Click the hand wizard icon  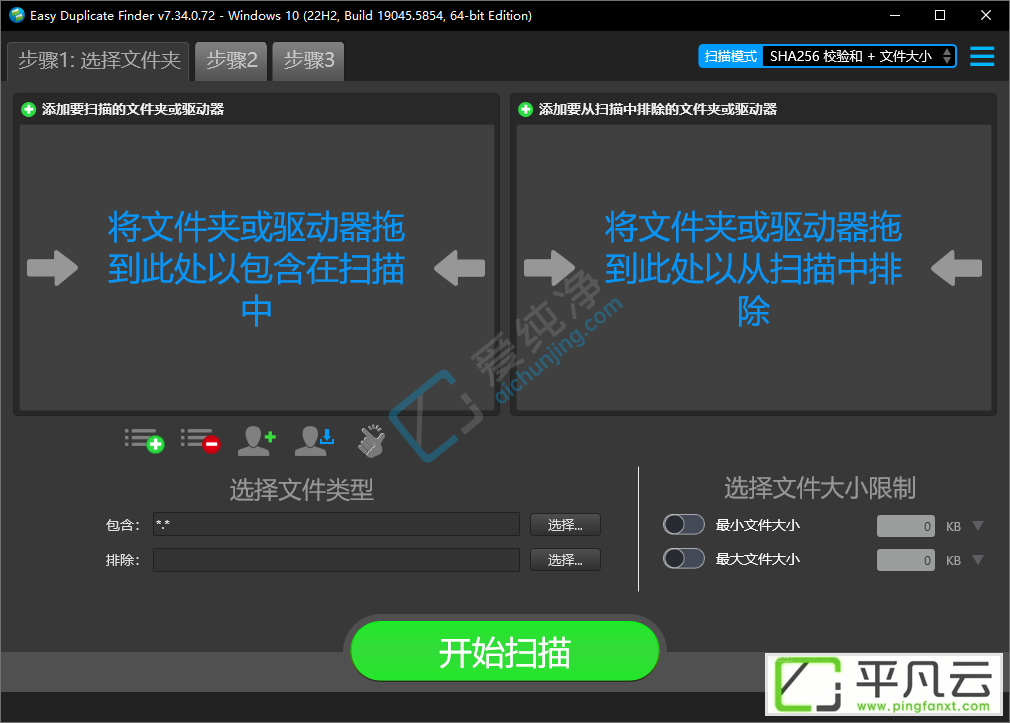(x=372, y=441)
